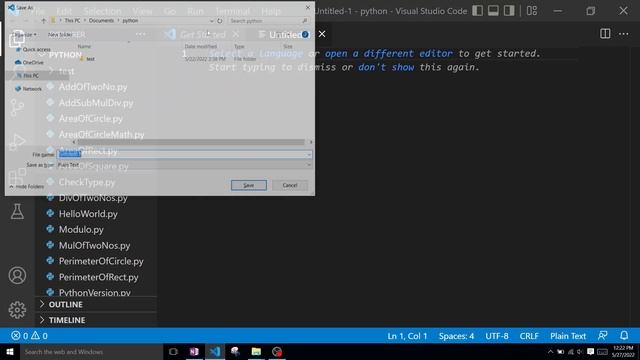Open the Windows Start button

[x=10, y=351]
